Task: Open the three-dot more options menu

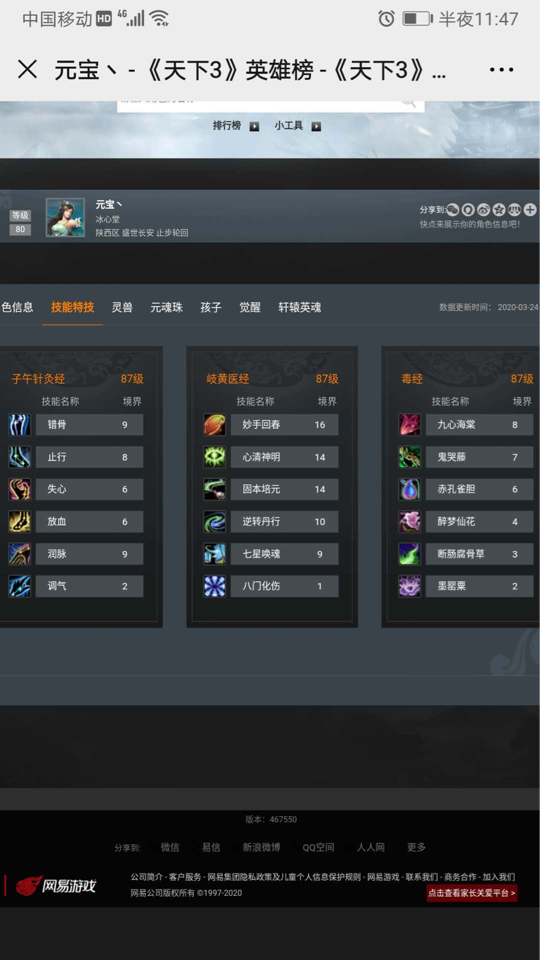Action: (501, 70)
